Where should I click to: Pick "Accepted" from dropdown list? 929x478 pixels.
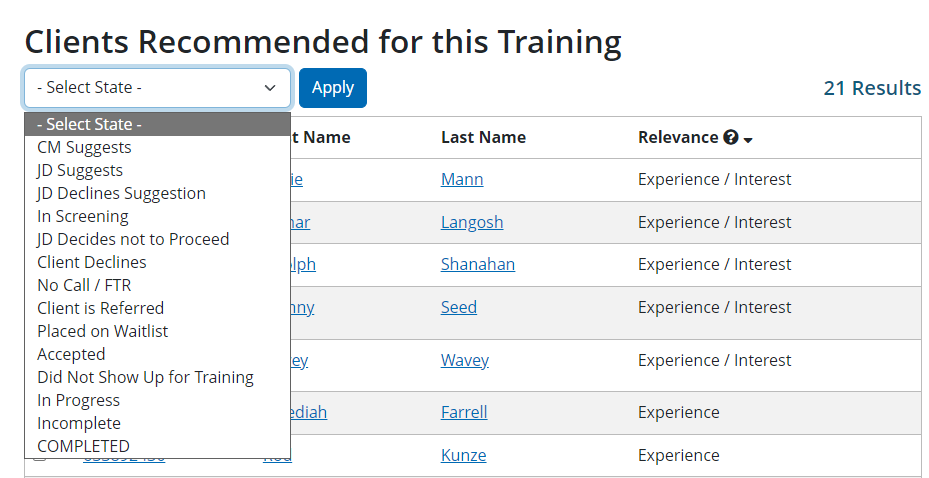tap(71, 354)
